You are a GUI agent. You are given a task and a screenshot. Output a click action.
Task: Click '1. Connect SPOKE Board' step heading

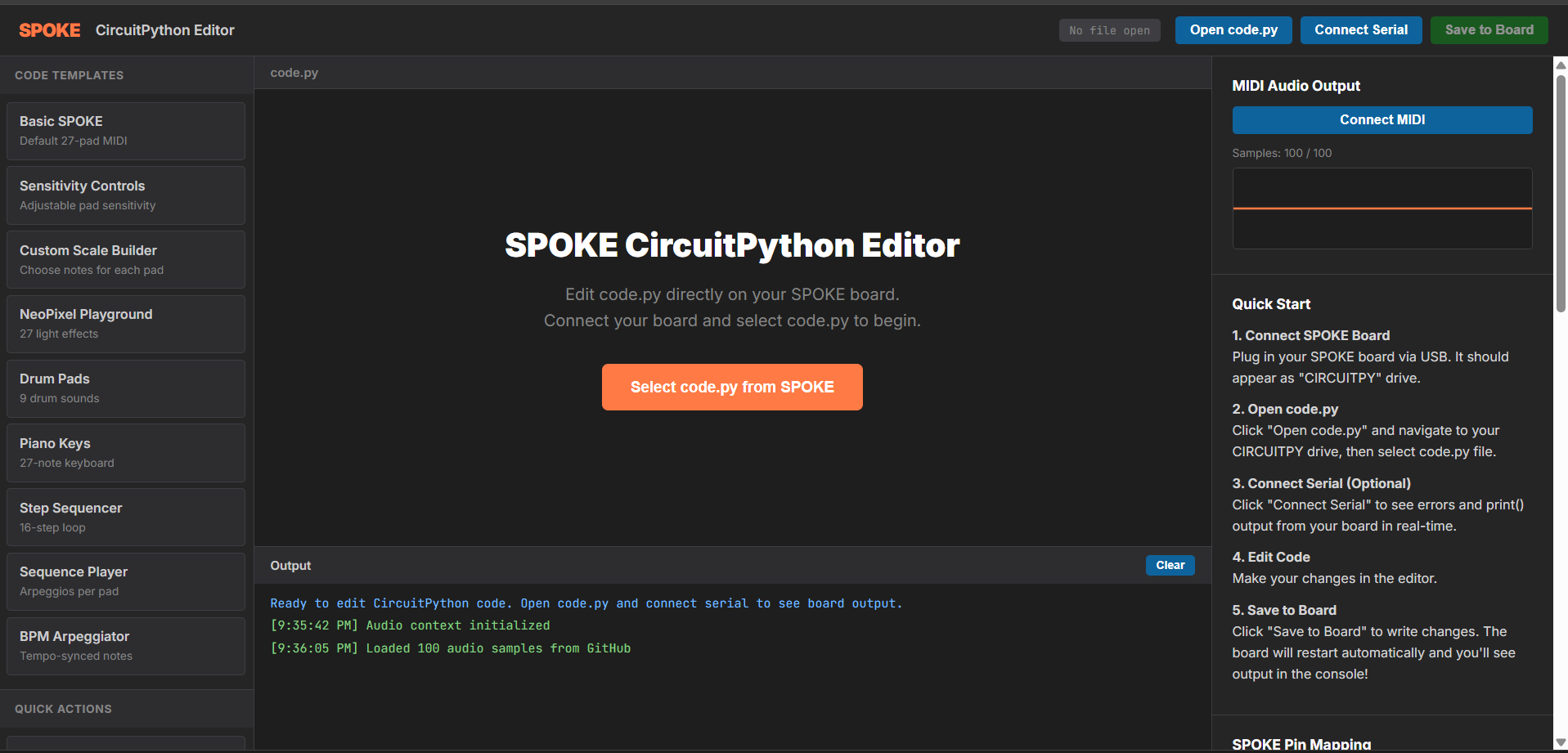(1311, 335)
